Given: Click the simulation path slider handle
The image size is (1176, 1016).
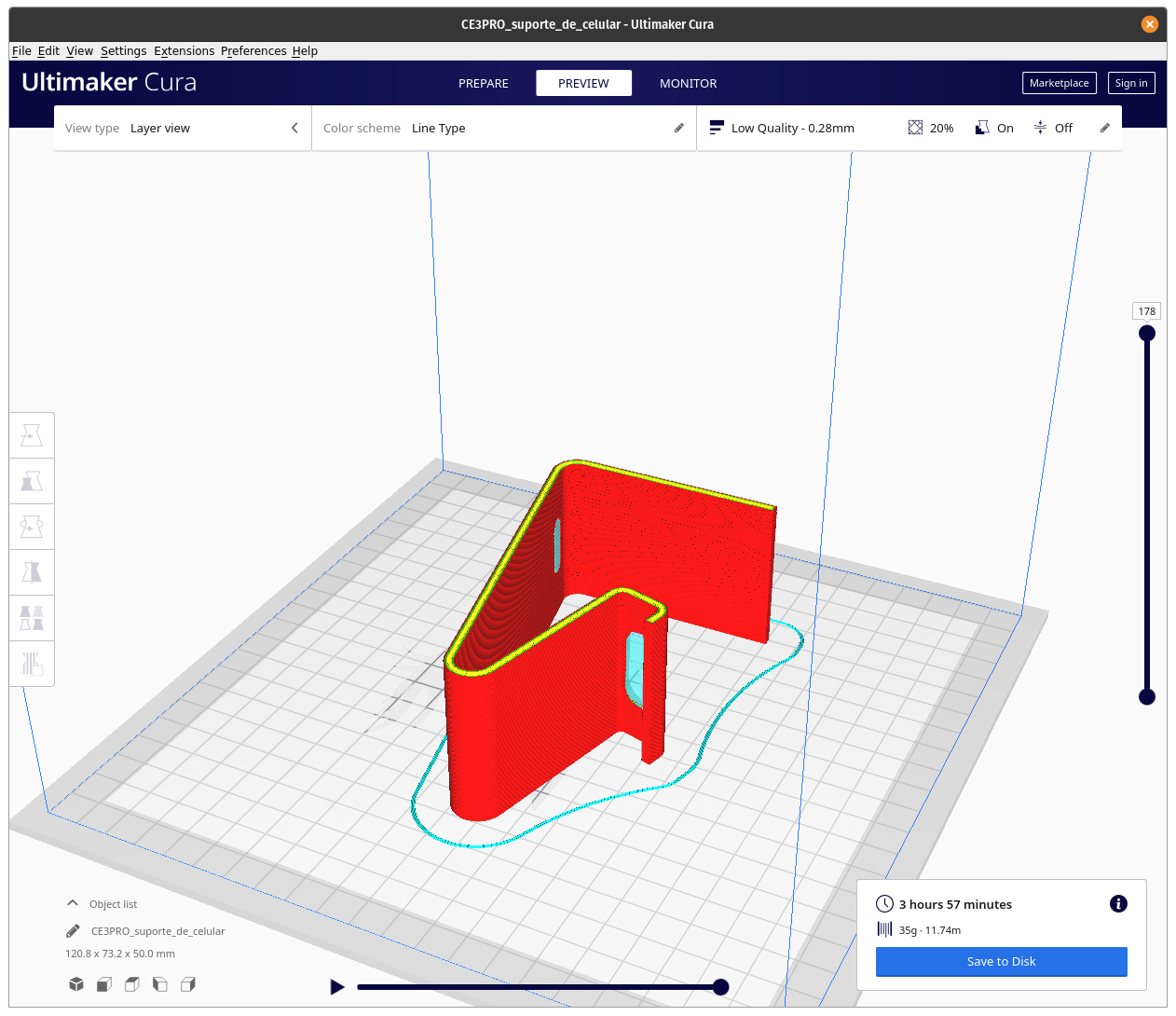Looking at the screenshot, I should click(x=720, y=987).
